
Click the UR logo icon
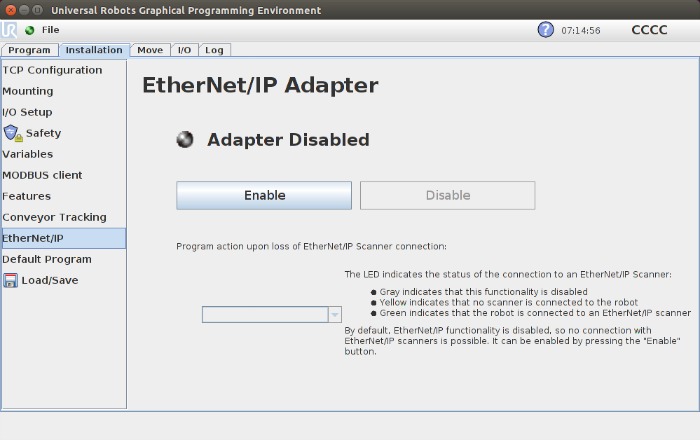8,30
